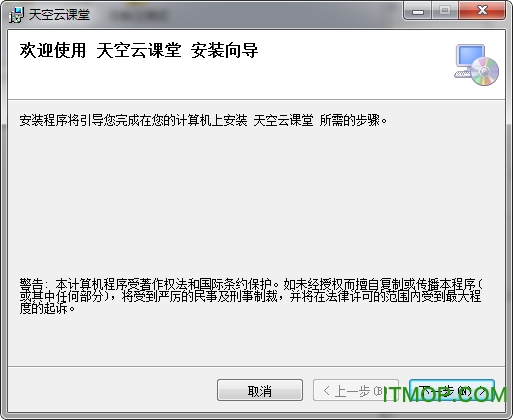Click the blue monitor in the setup graphic
This screenshot has height=420, width=513.
click(470, 56)
